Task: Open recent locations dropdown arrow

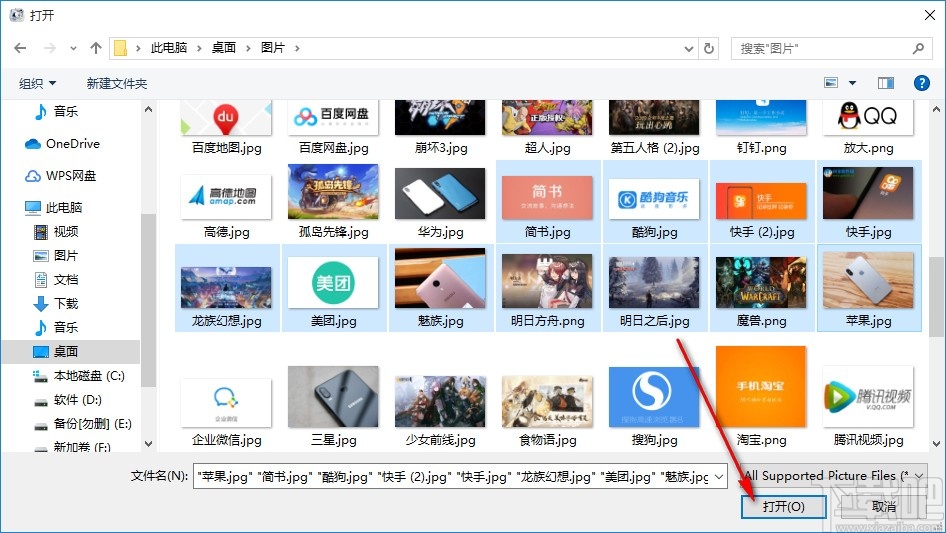Action: pyautogui.click(x=73, y=48)
